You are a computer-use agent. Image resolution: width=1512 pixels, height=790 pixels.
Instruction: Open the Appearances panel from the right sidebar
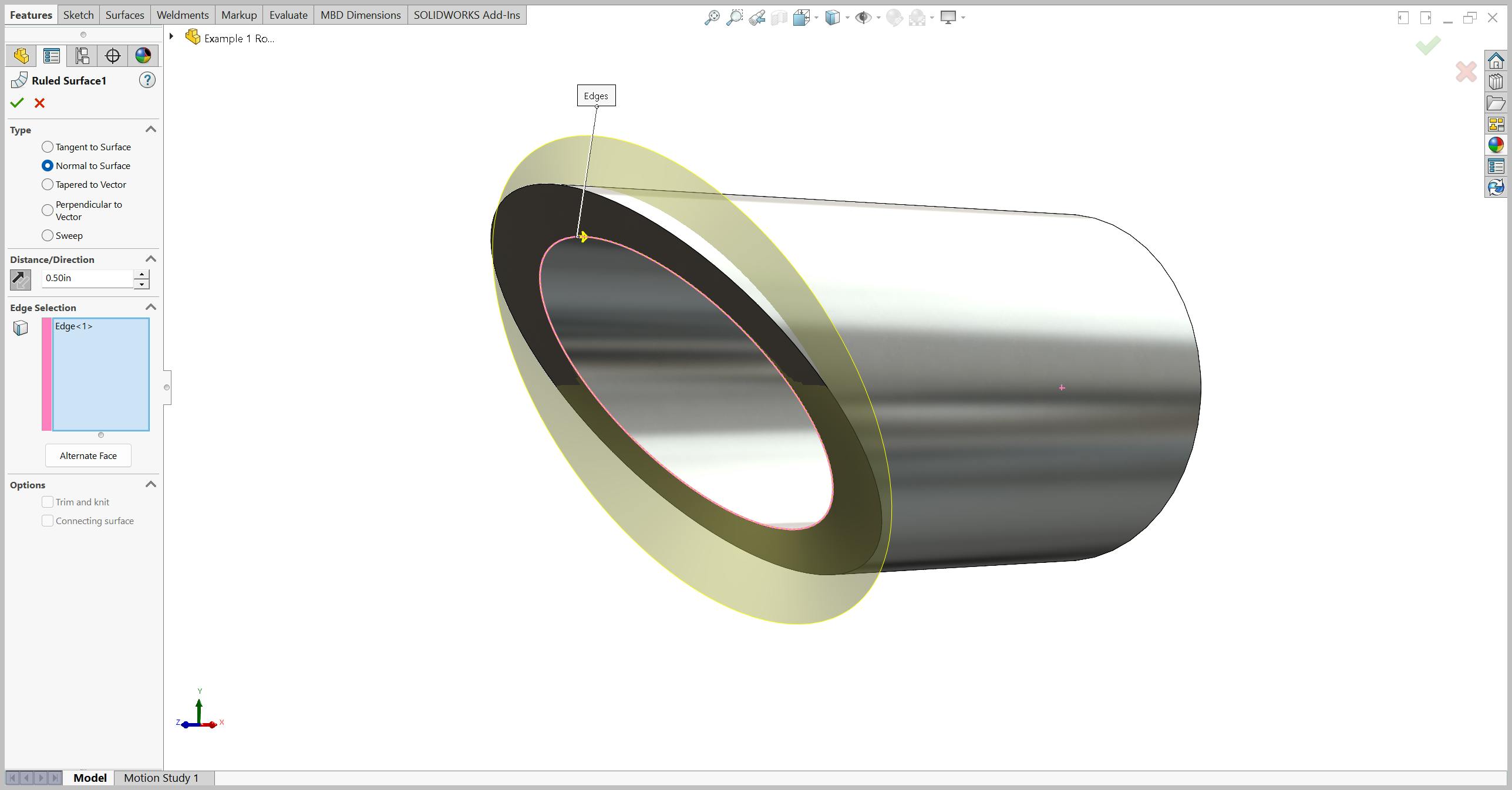coord(1497,144)
